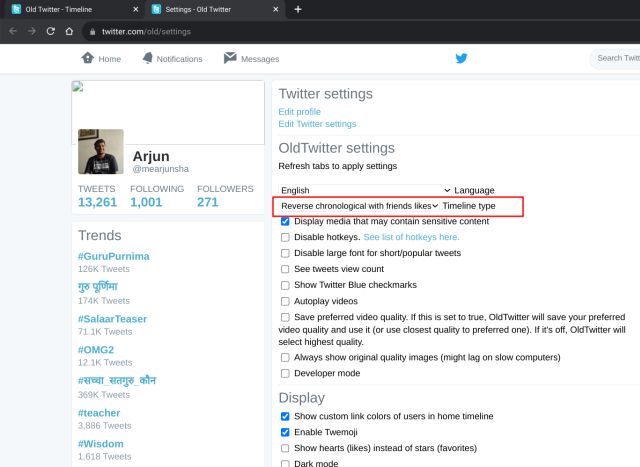Click the Arjun profile avatar
Image resolution: width=640 pixels, height=467 pixels.
click(101, 151)
